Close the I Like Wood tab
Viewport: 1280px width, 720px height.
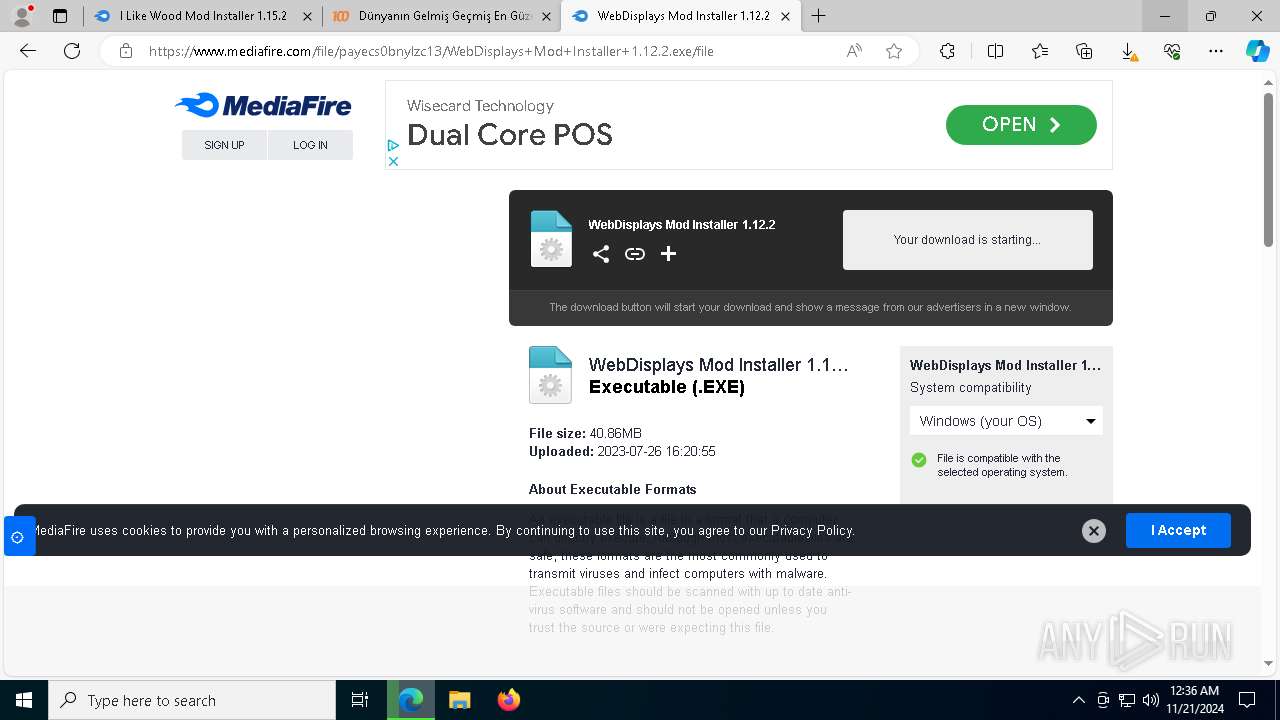pos(307,16)
